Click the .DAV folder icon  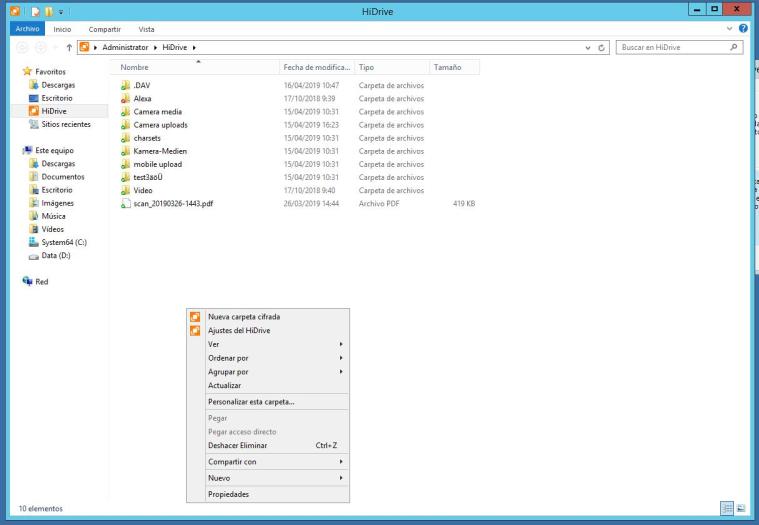[125, 86]
